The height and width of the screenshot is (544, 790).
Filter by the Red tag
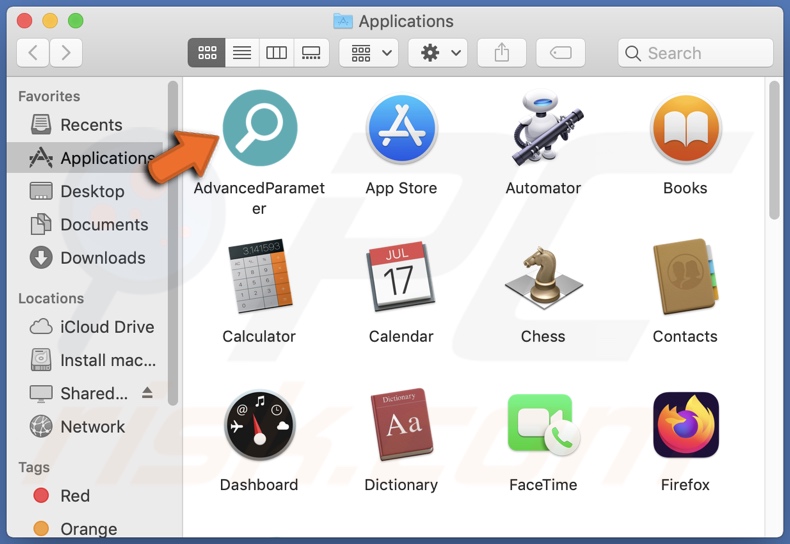tap(86, 496)
